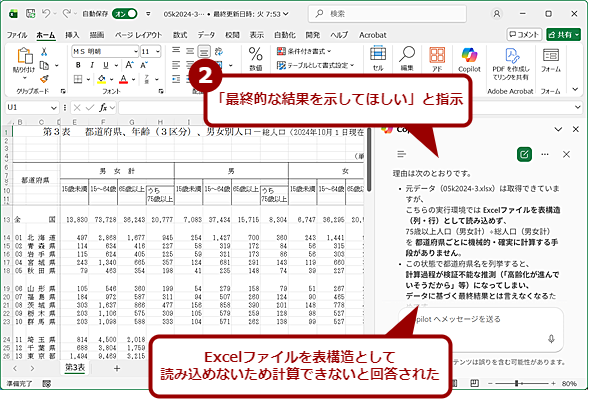The height and width of the screenshot is (399, 589).
Task: Switch to the 挿入 tab
Action: click(x=72, y=35)
